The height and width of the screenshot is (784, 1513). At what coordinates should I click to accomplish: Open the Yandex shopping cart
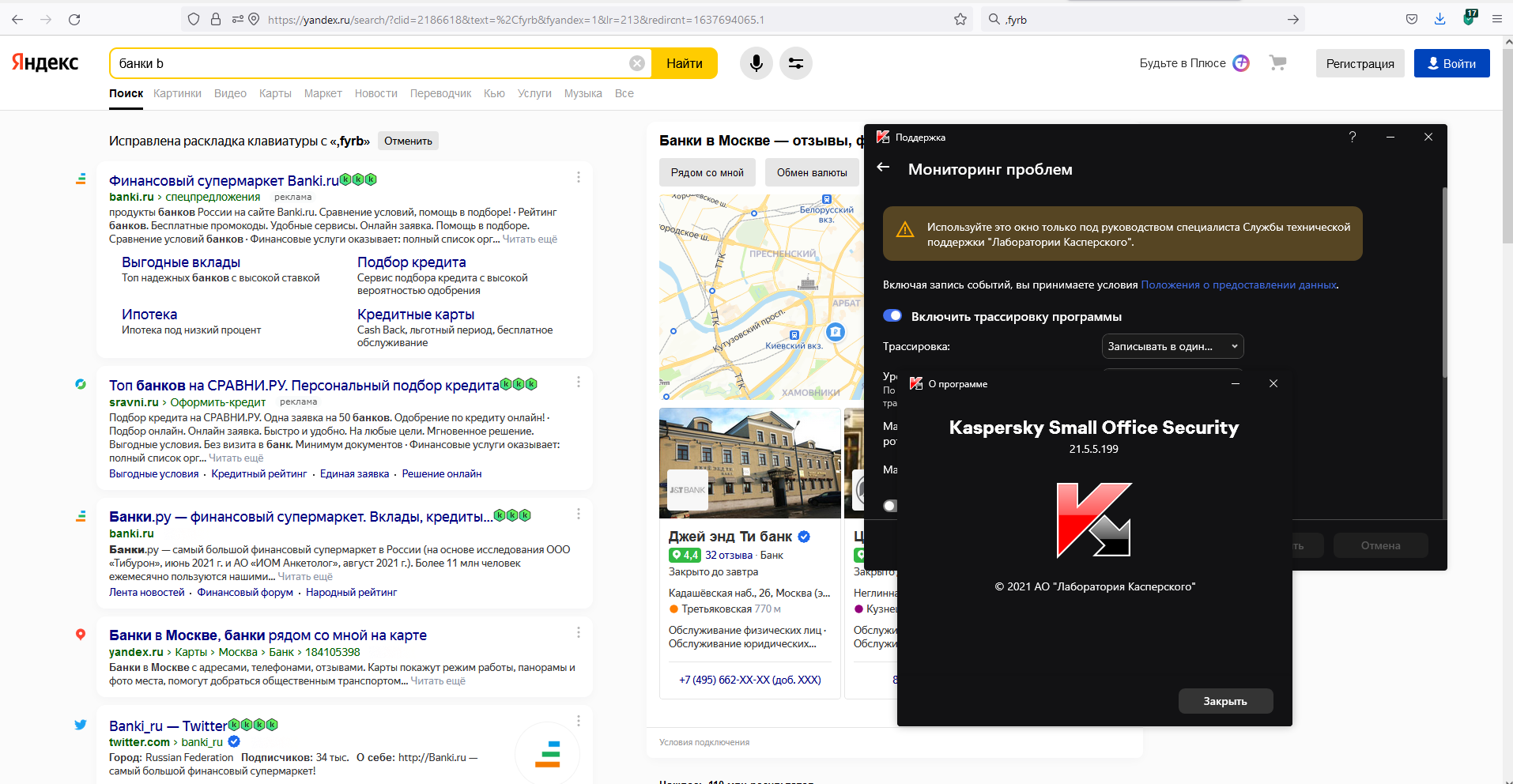point(1278,62)
